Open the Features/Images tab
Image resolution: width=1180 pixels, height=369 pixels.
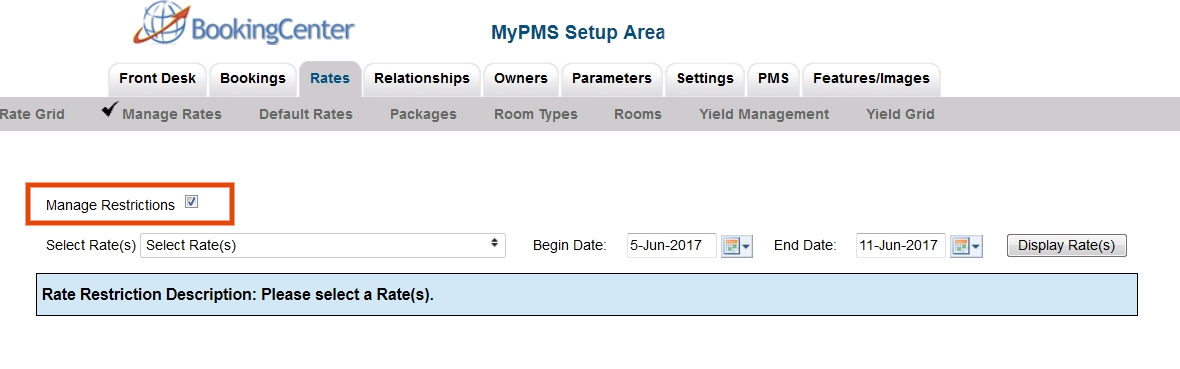coord(871,78)
